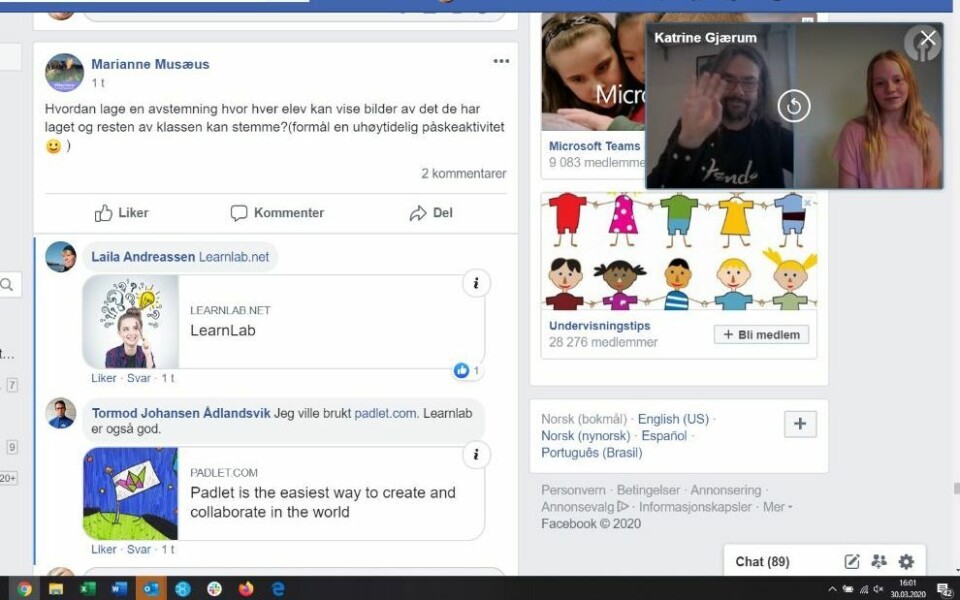Open the Annonsering footer link
The image size is (960, 600).
tap(726, 490)
